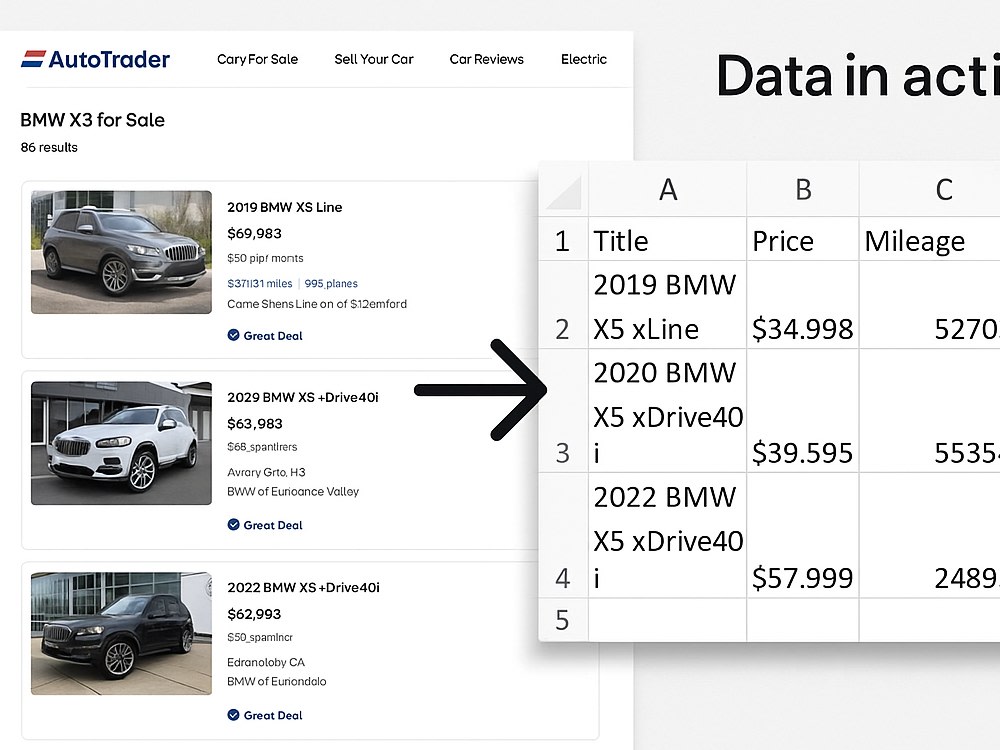Click the Title header cell
Screen dimensions: 1000x750
click(x=667, y=240)
